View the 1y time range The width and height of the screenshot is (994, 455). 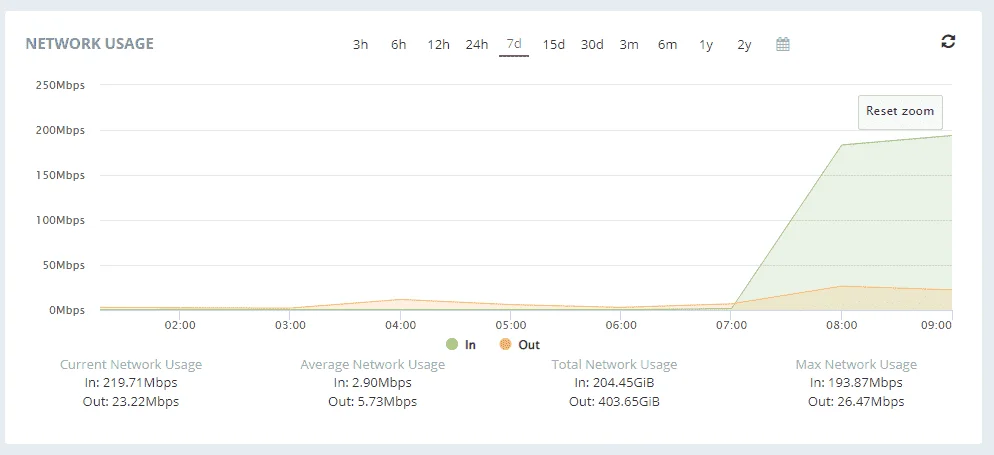click(x=706, y=44)
